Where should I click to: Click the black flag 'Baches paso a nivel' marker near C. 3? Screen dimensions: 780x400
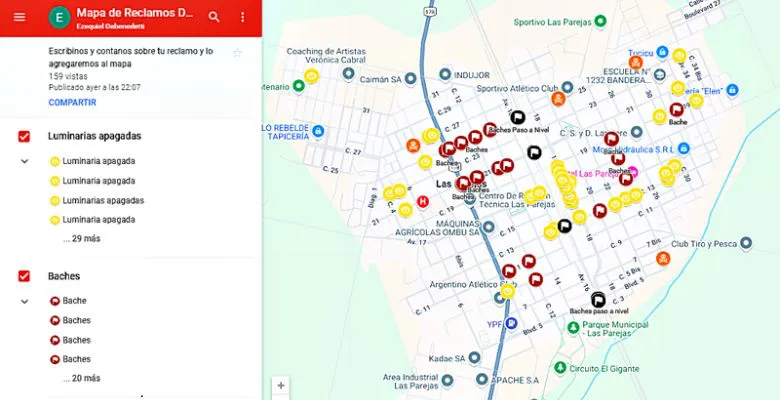pos(598,300)
